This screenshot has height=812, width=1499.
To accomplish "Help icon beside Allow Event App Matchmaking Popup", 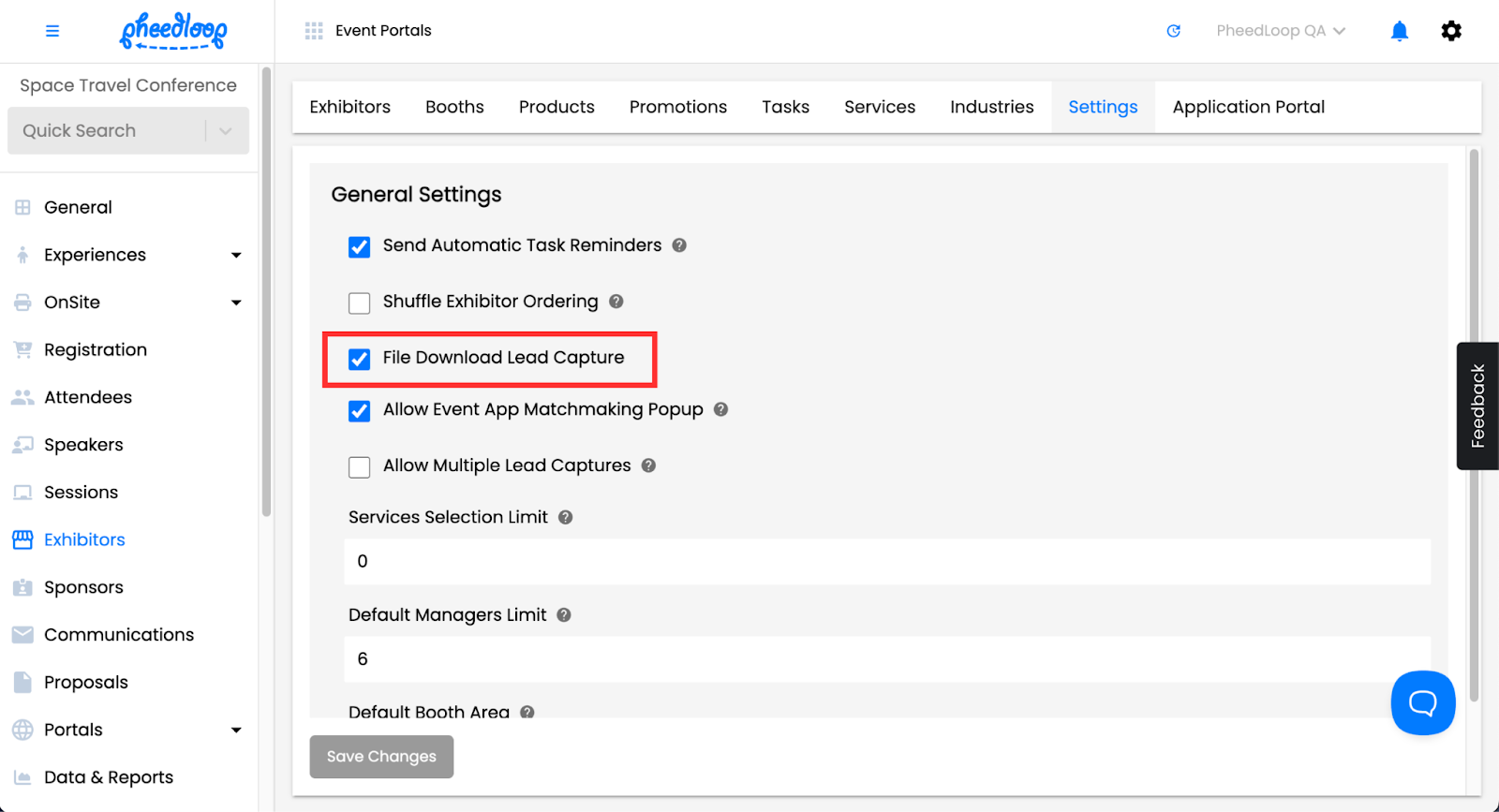I will coord(720,409).
